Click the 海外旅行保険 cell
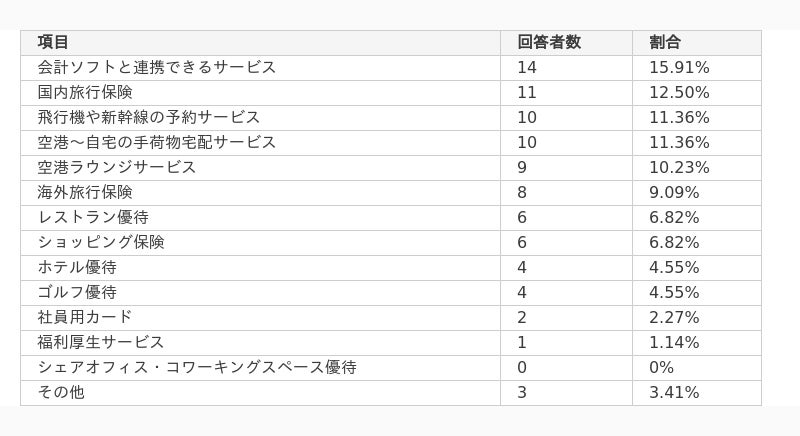Viewport: 800px width, 436px height. [260, 193]
